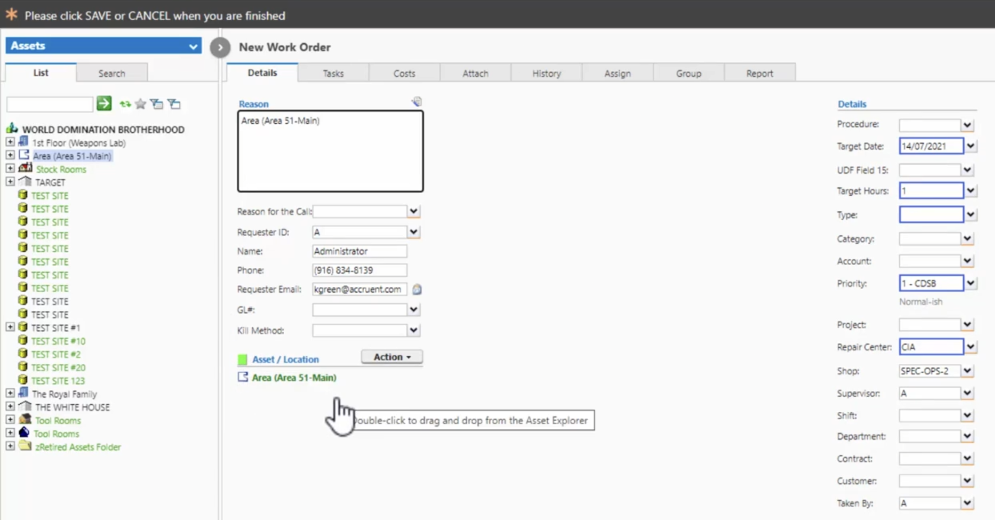
Task: Expand the Stock Rooms tree node
Action: click(10, 169)
